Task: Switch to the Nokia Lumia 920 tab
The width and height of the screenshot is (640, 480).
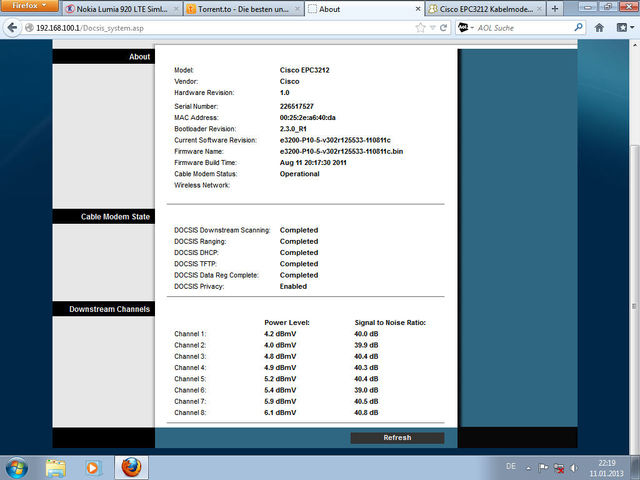Action: click(x=121, y=9)
